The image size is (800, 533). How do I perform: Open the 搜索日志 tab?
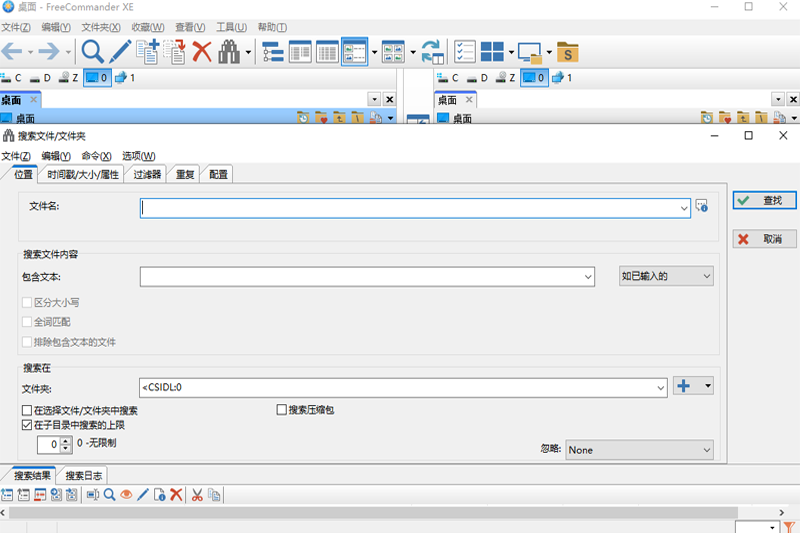point(84,476)
